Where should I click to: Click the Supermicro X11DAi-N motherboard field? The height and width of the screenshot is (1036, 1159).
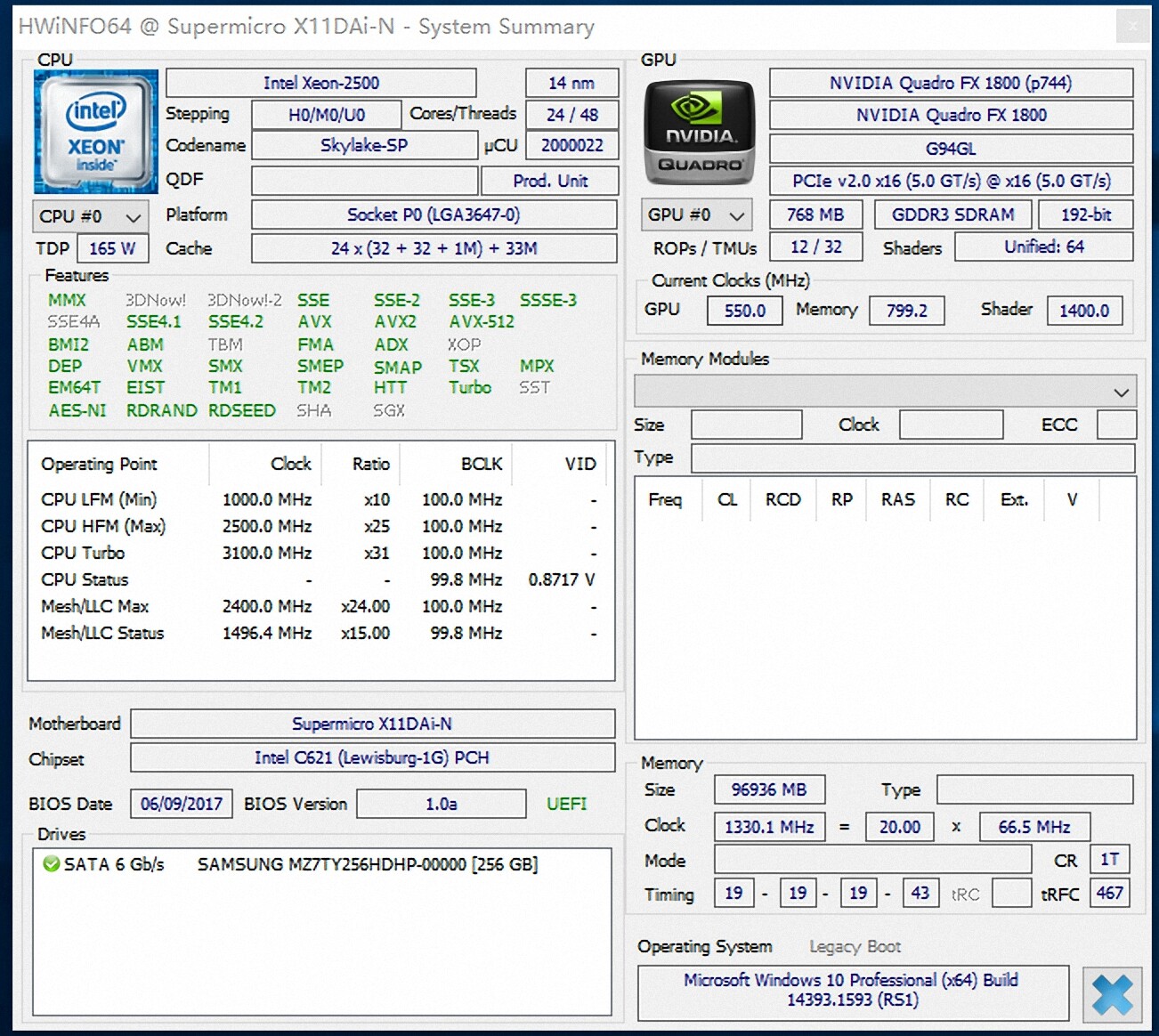372,724
